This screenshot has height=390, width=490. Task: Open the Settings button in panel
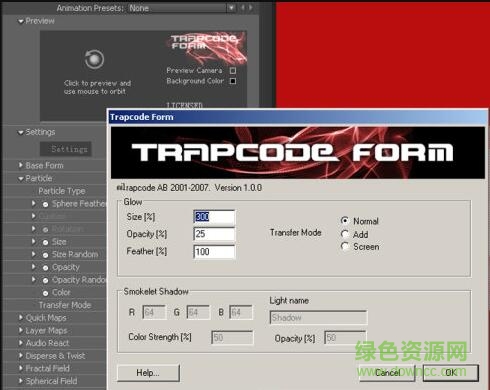click(66, 149)
